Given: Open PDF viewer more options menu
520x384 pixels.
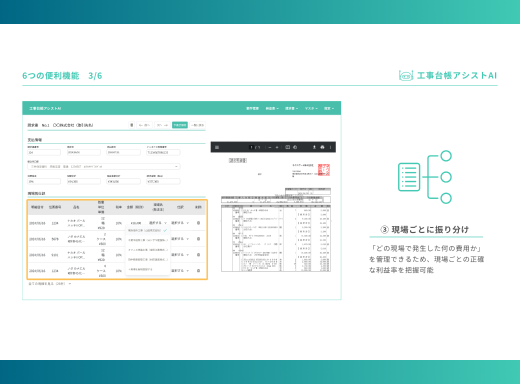Looking at the screenshot, I should (330, 147).
